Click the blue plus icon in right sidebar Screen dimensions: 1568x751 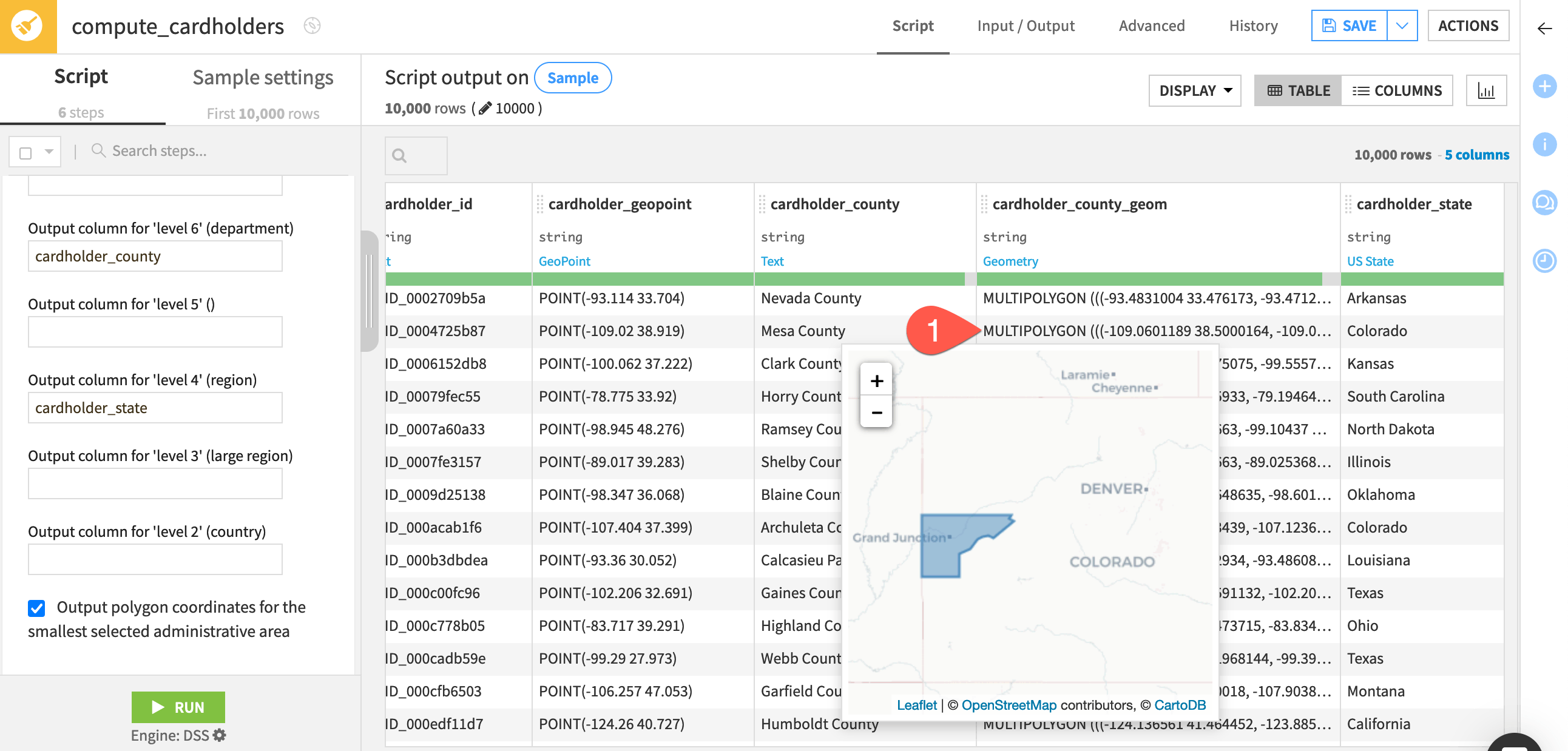pos(1544,86)
